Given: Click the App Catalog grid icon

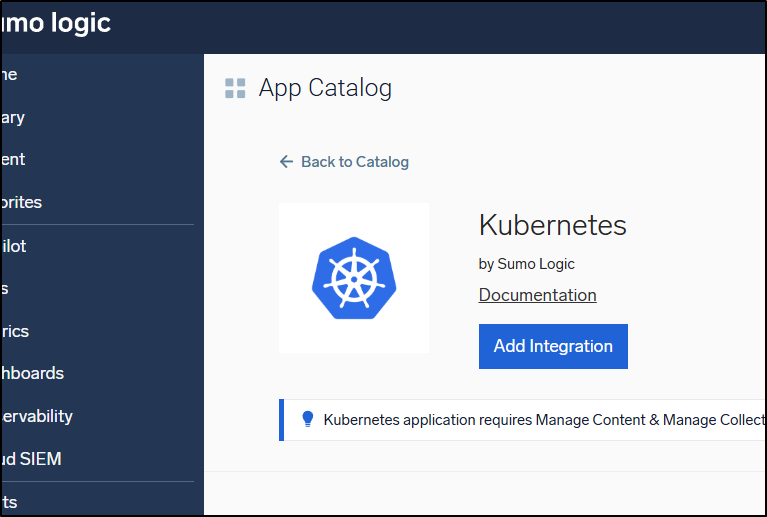Looking at the screenshot, I should click(x=235, y=88).
